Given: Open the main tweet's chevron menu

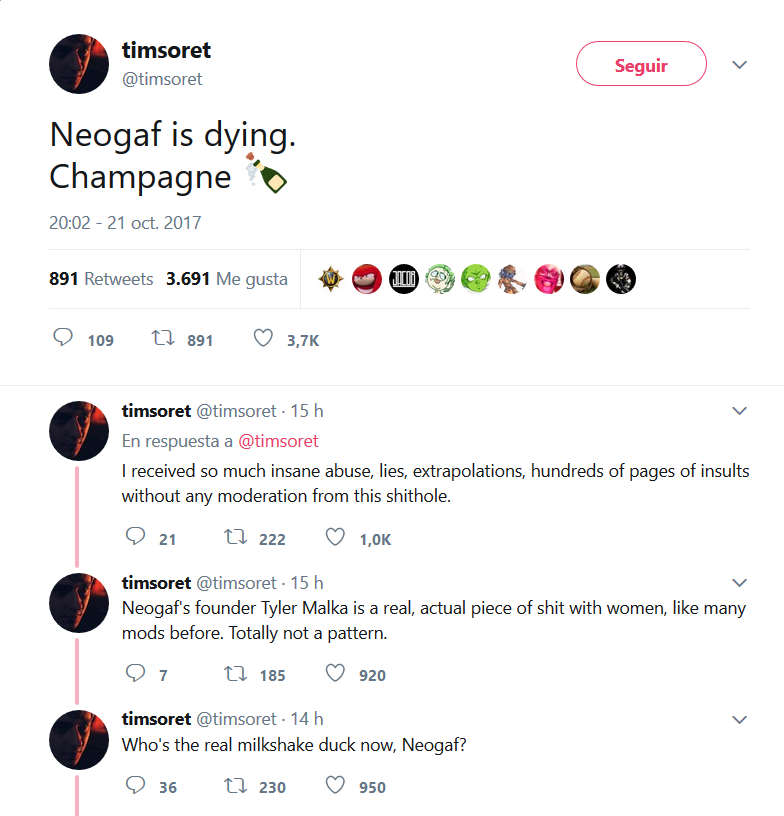Looking at the screenshot, I should click(x=740, y=65).
